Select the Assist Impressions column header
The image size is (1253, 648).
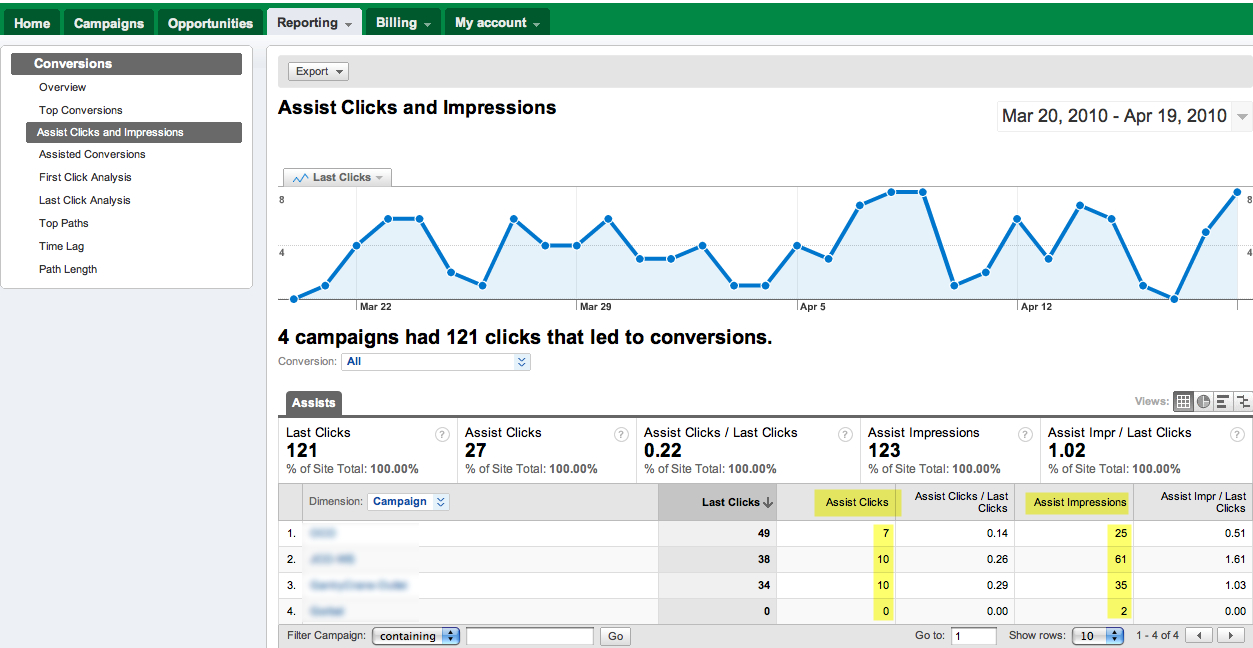click(x=1077, y=504)
